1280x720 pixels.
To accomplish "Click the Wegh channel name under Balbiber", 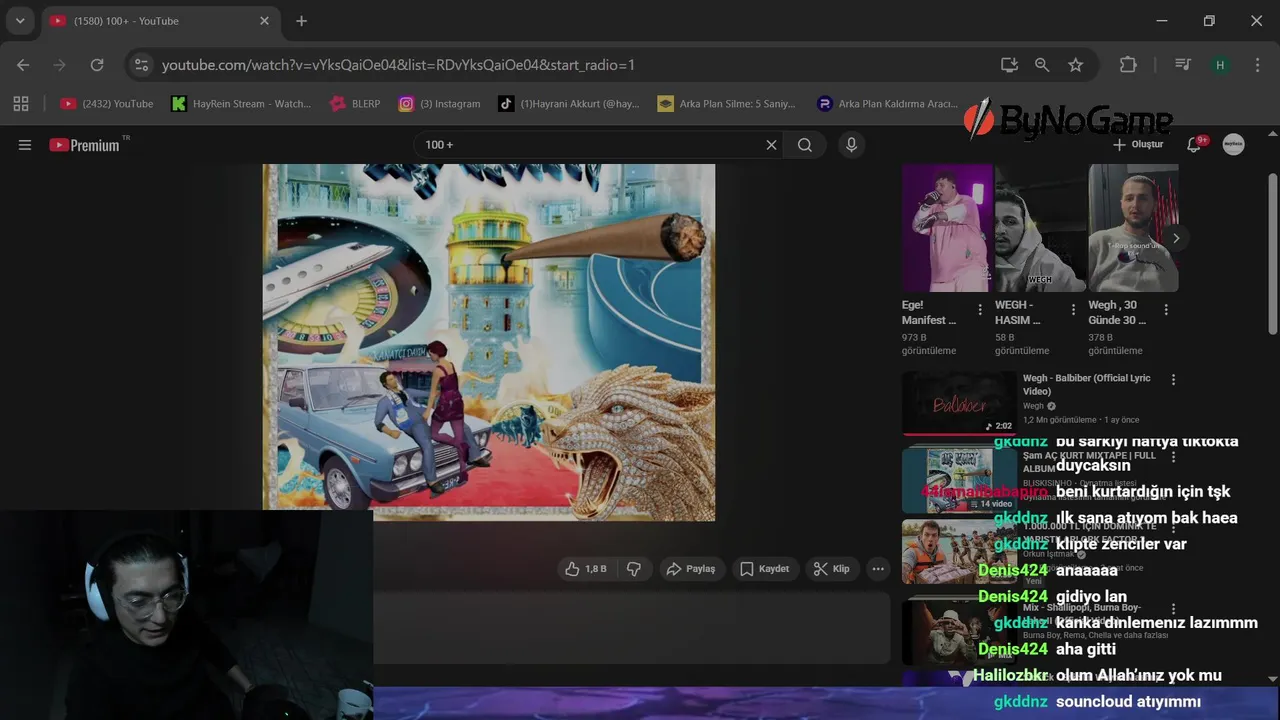I will [x=1034, y=406].
